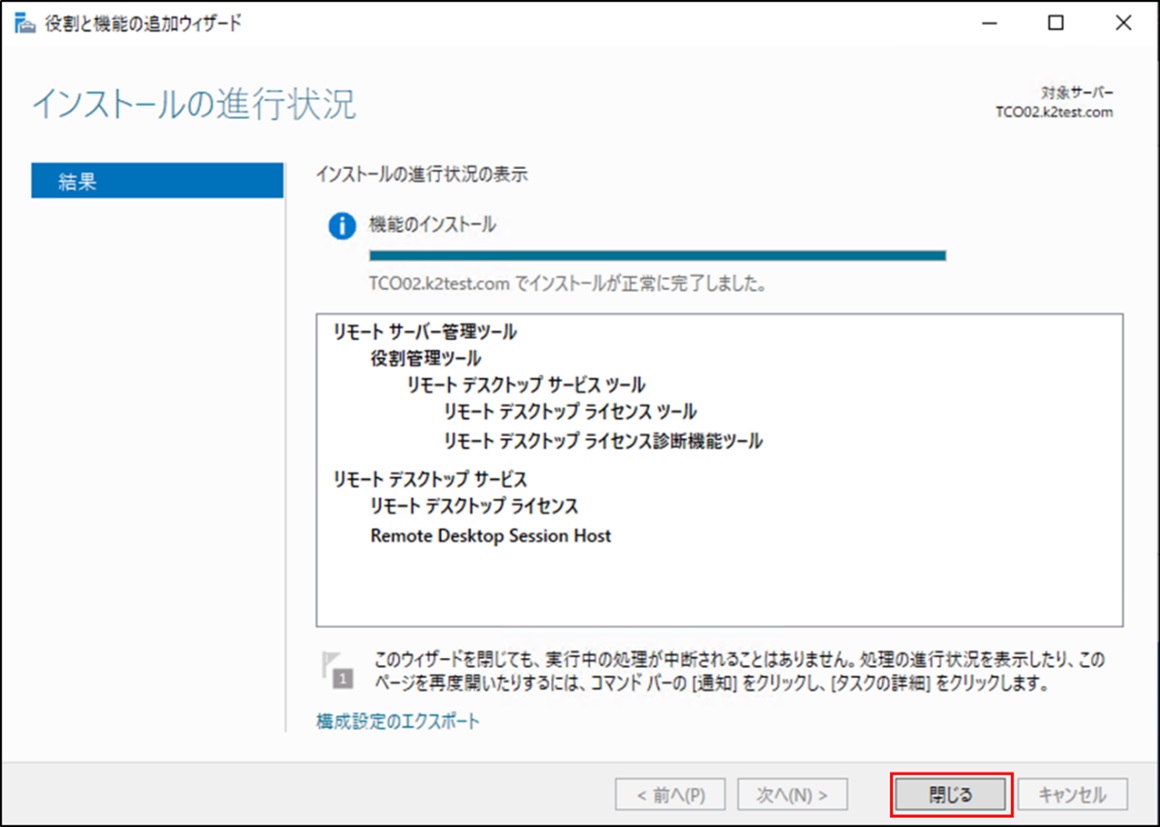Click the blue information icon
Viewport: 1160px width, 827px height.
[x=342, y=226]
